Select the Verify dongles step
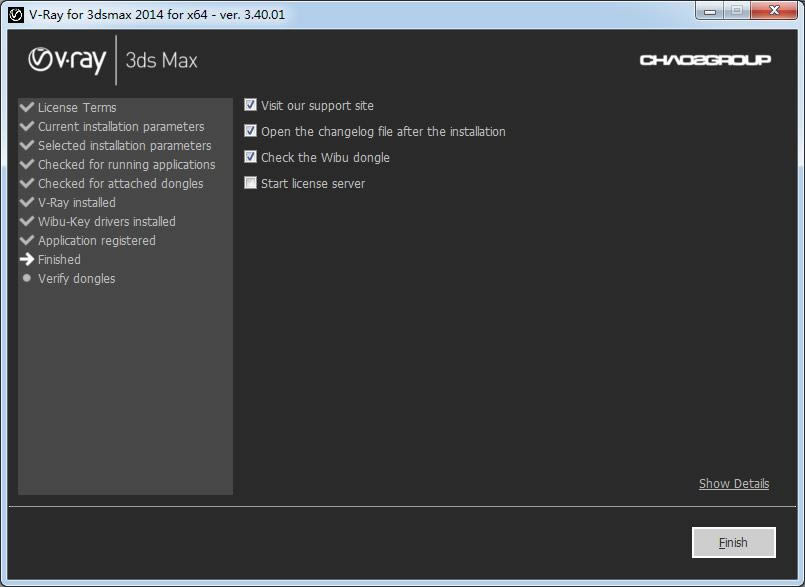This screenshot has width=805, height=587. 76,278
